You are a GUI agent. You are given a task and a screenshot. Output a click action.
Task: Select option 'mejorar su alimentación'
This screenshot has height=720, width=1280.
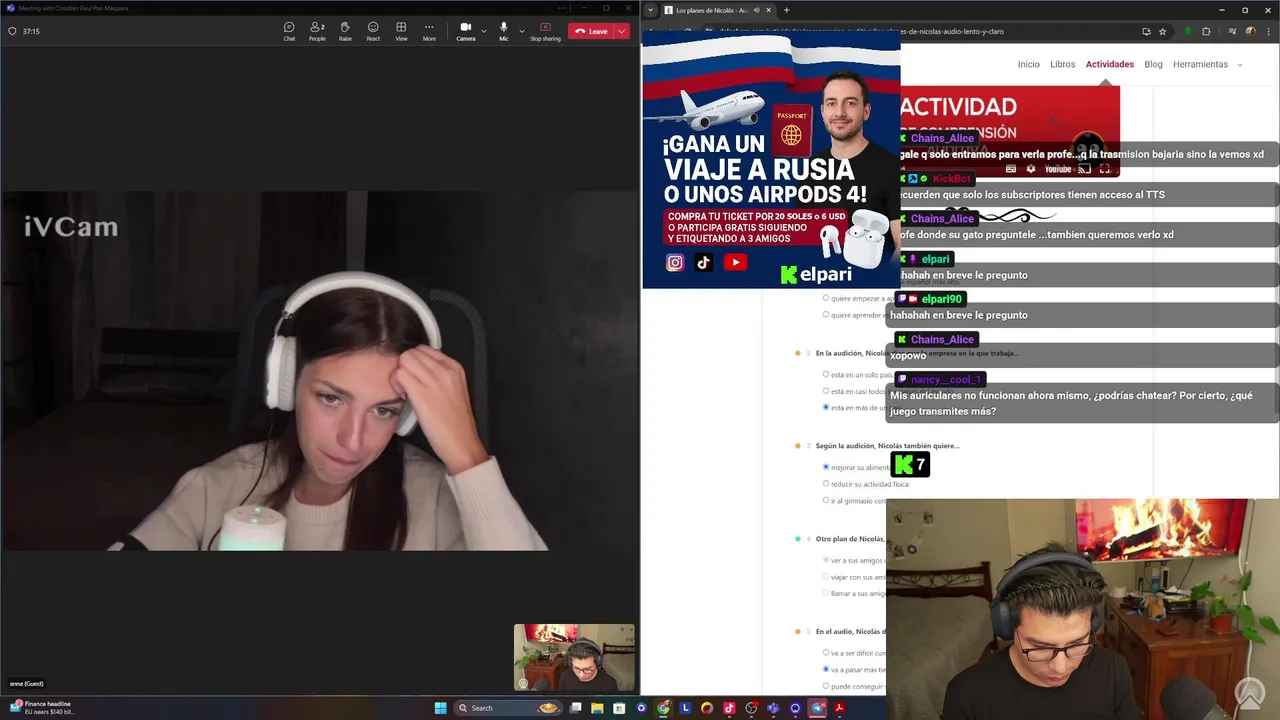point(826,467)
